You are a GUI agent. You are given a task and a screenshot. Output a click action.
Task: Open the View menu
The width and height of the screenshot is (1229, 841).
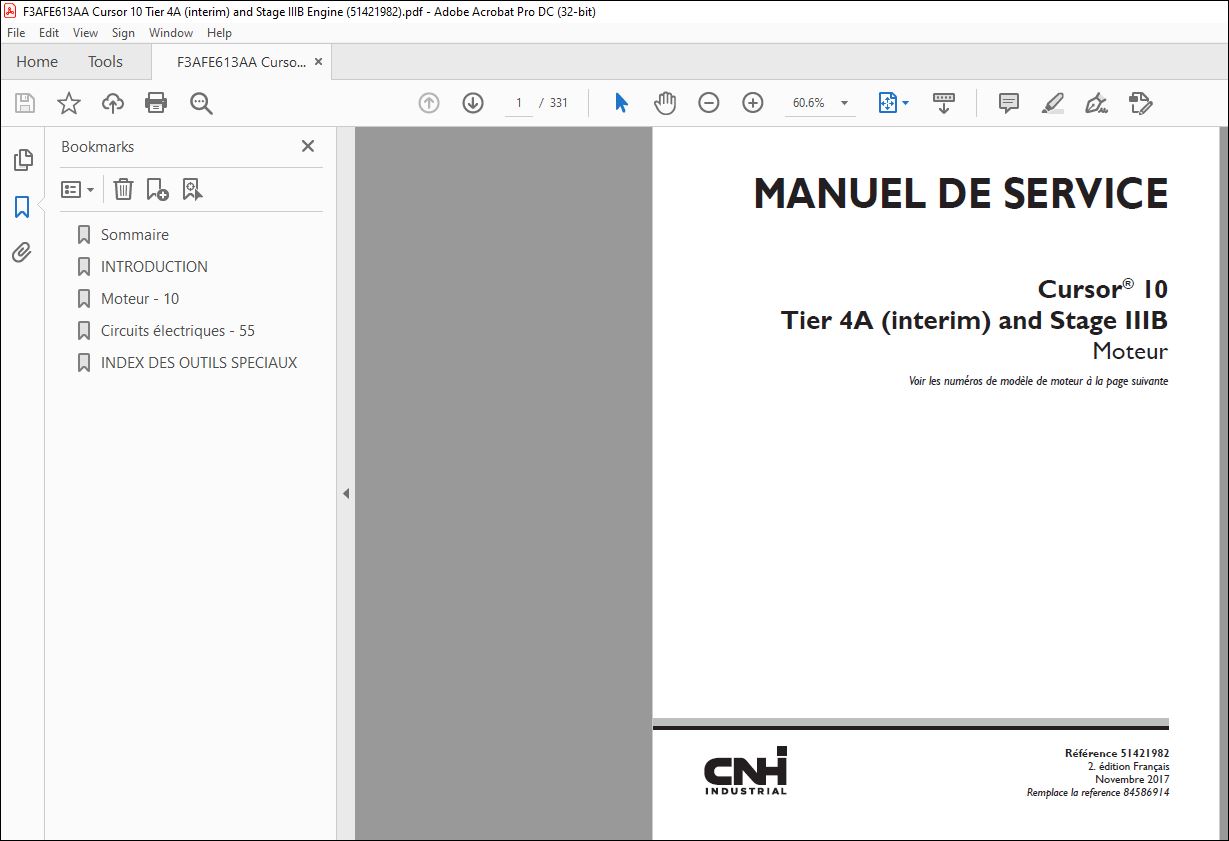click(x=85, y=33)
